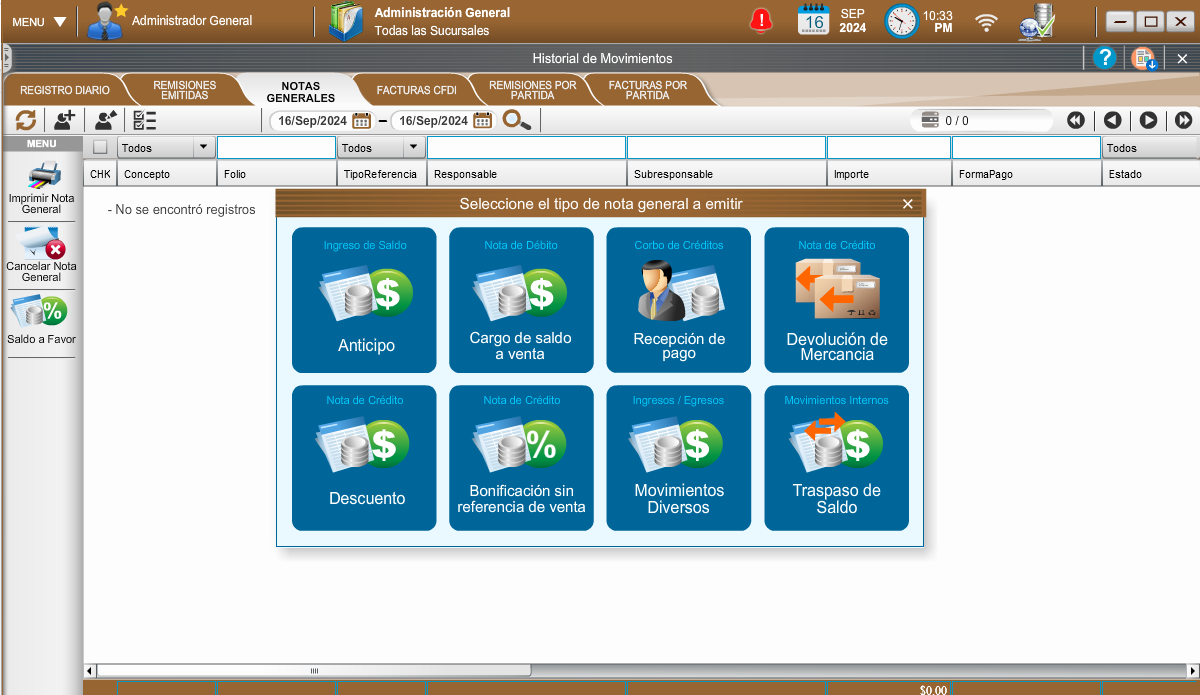The height and width of the screenshot is (695, 1200).
Task: Open search with the magnifying glass icon
Action: click(x=516, y=121)
